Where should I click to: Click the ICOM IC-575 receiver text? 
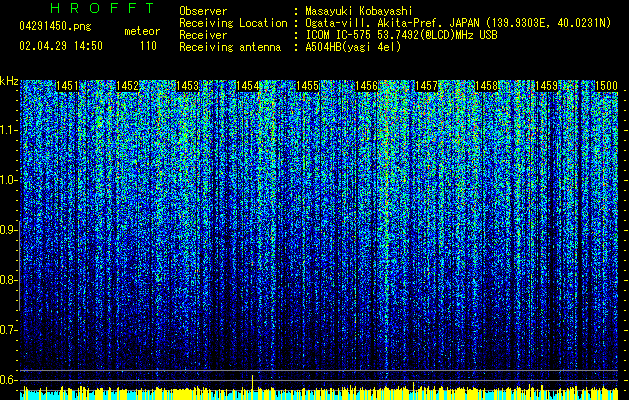[x=401, y=35]
